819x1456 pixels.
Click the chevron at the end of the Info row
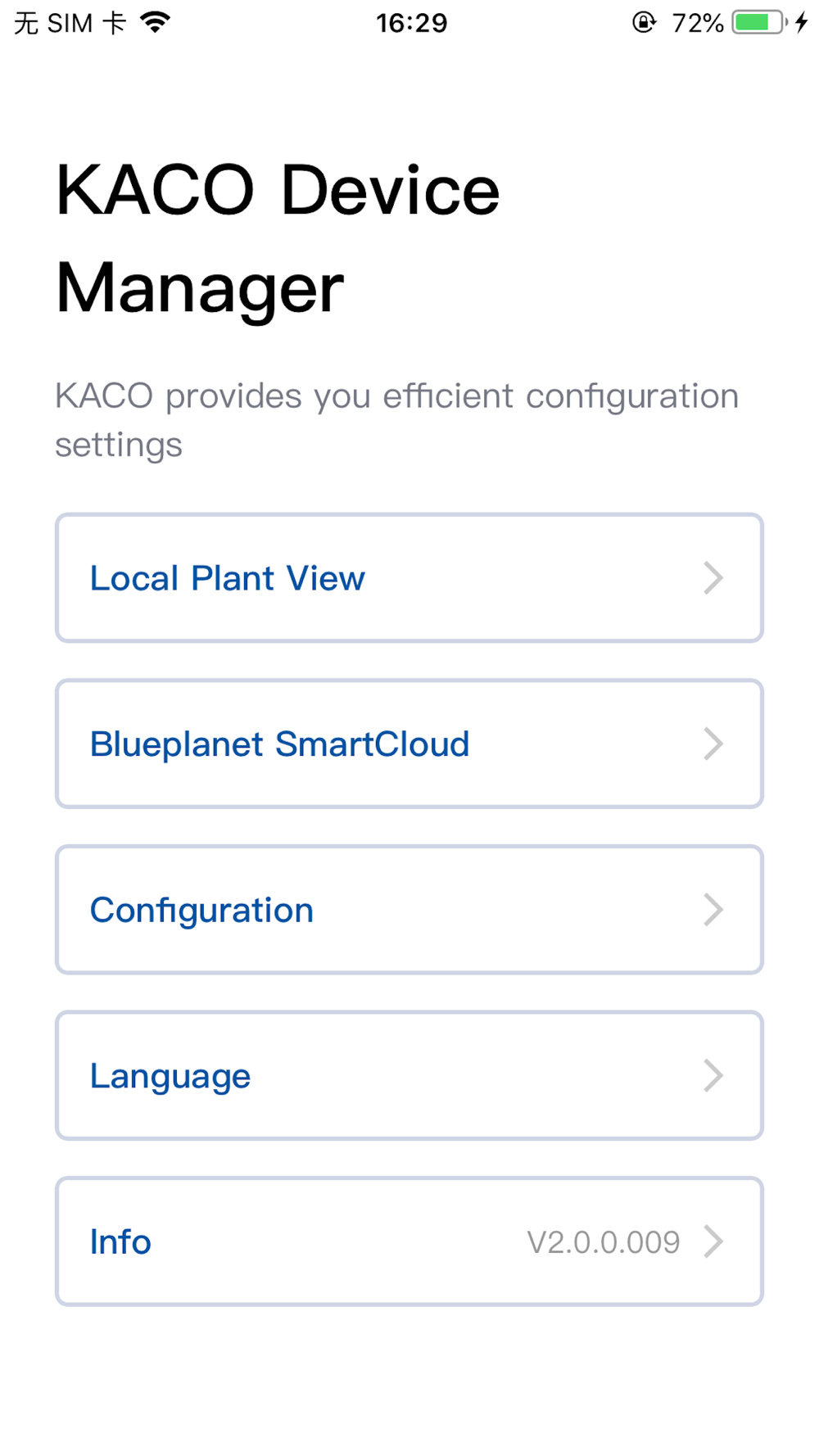713,1242
